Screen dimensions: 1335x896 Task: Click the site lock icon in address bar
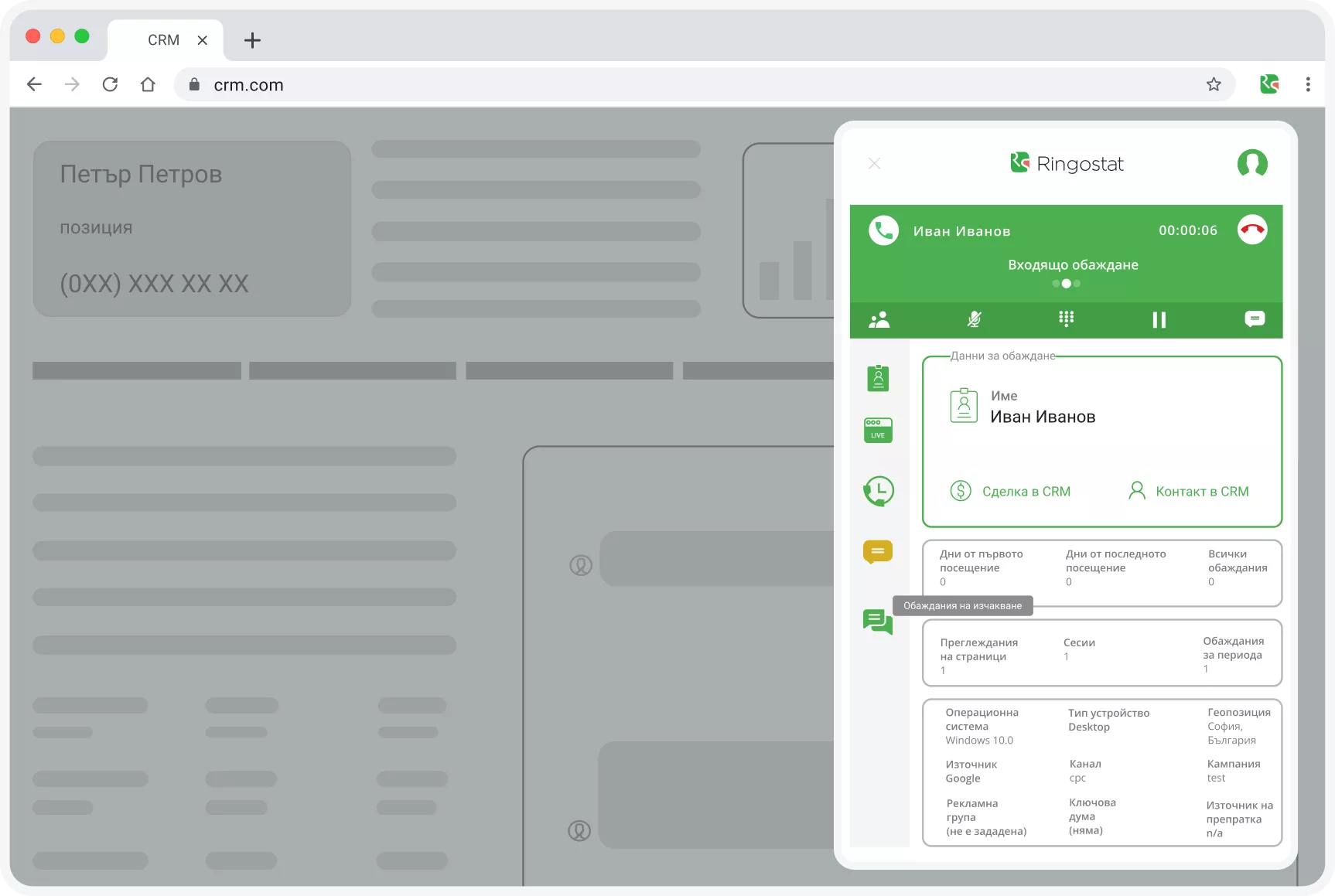pyautogui.click(x=194, y=84)
